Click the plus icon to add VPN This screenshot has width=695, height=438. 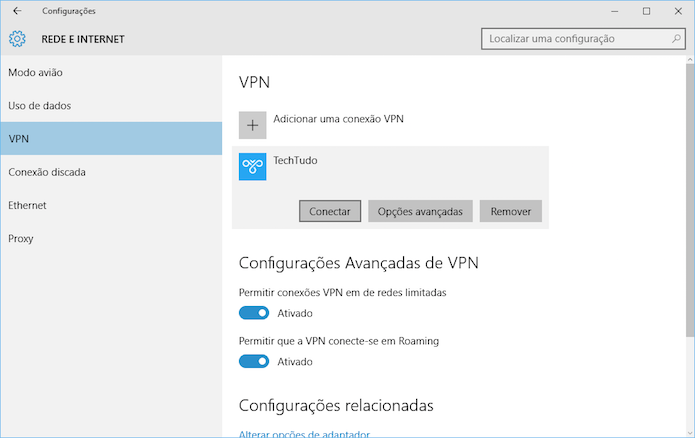tap(252, 125)
